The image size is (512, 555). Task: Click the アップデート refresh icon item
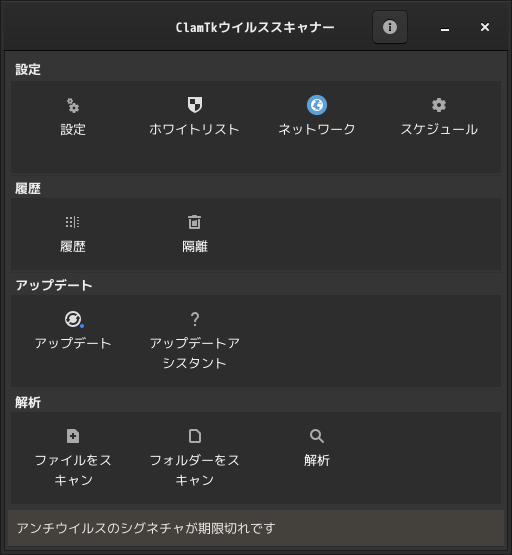point(74,319)
